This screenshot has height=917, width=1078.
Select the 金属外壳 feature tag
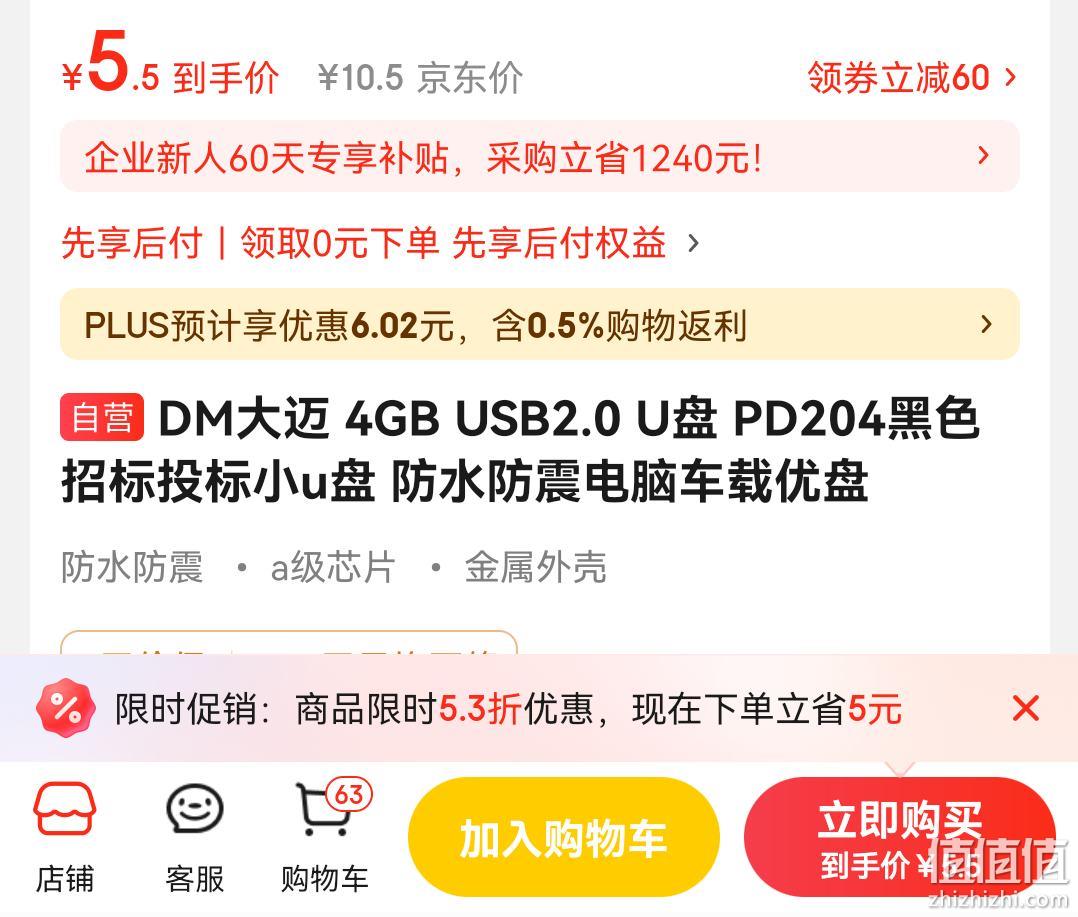[535, 567]
